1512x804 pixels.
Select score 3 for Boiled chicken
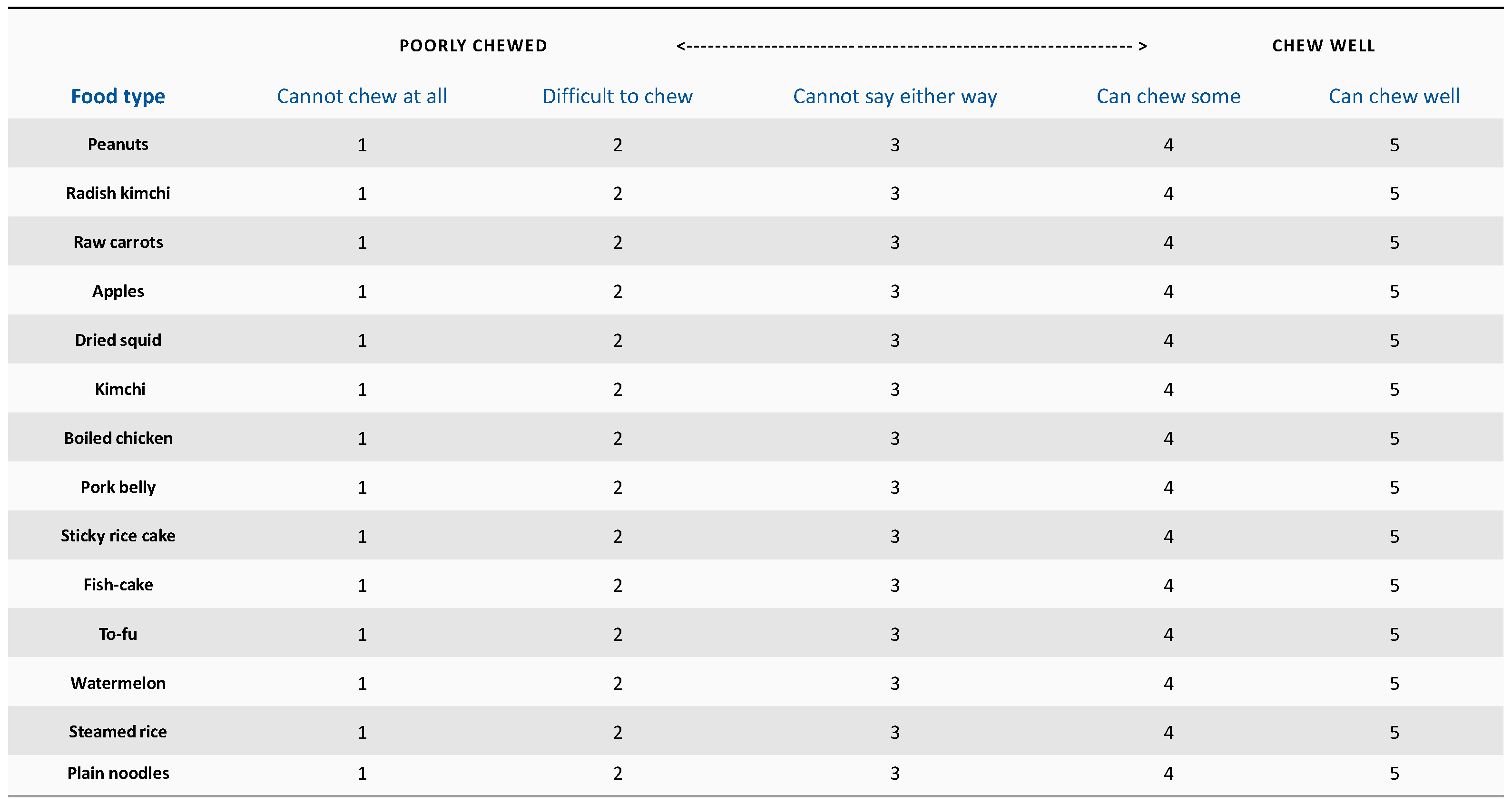894,438
